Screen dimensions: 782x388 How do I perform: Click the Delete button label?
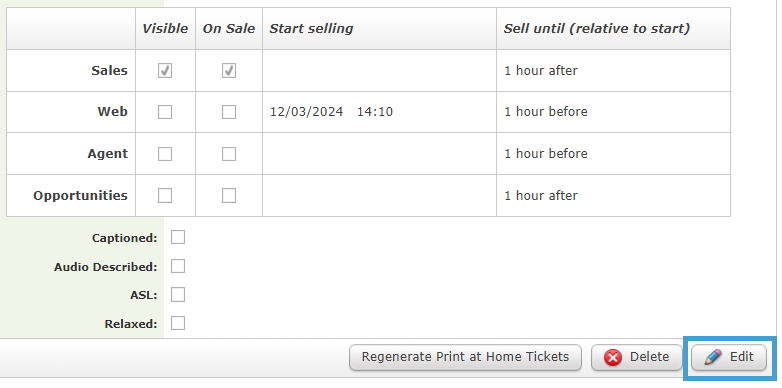click(x=649, y=357)
